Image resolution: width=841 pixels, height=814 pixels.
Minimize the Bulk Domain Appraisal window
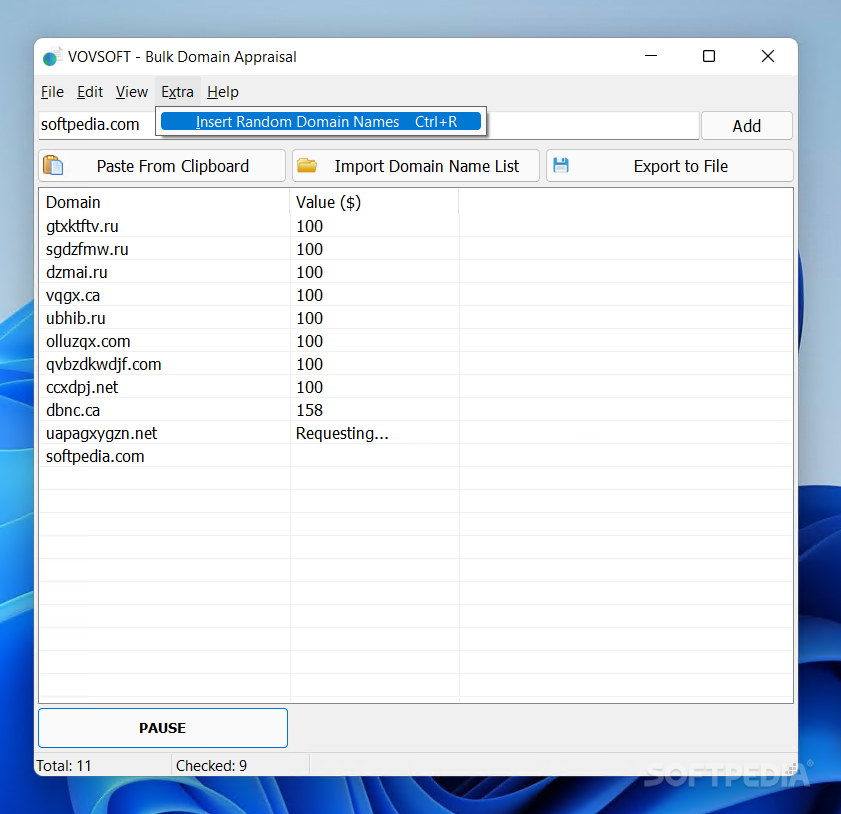tap(651, 56)
